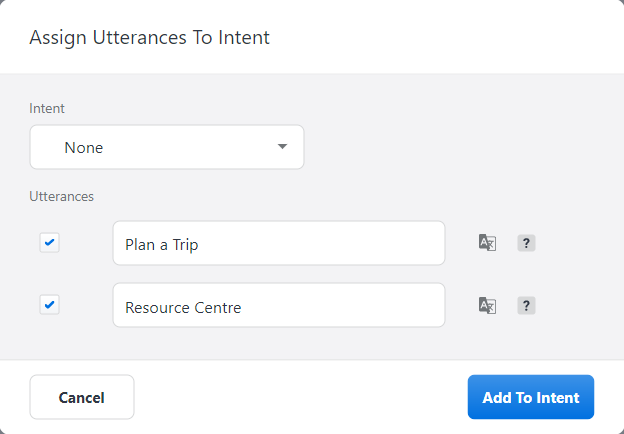Uncheck the Plan a Trip utterance checkbox

[x=49, y=242]
